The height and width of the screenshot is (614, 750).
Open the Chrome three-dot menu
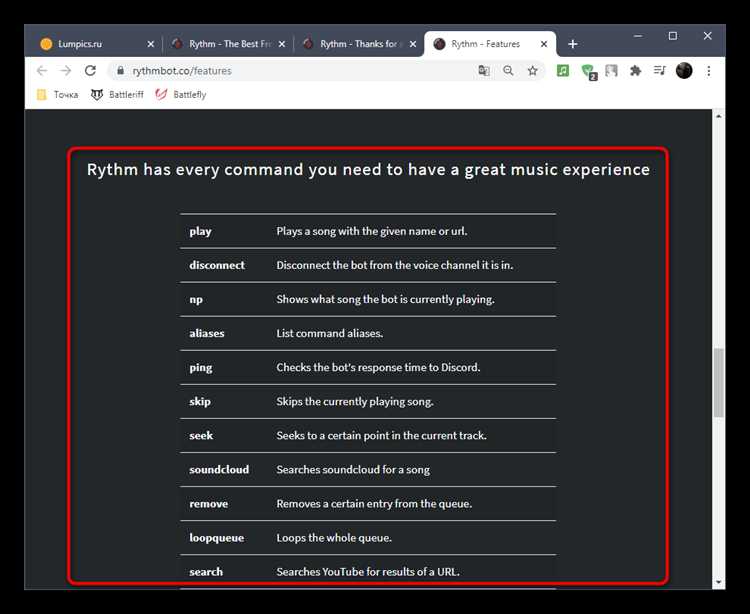(x=709, y=71)
